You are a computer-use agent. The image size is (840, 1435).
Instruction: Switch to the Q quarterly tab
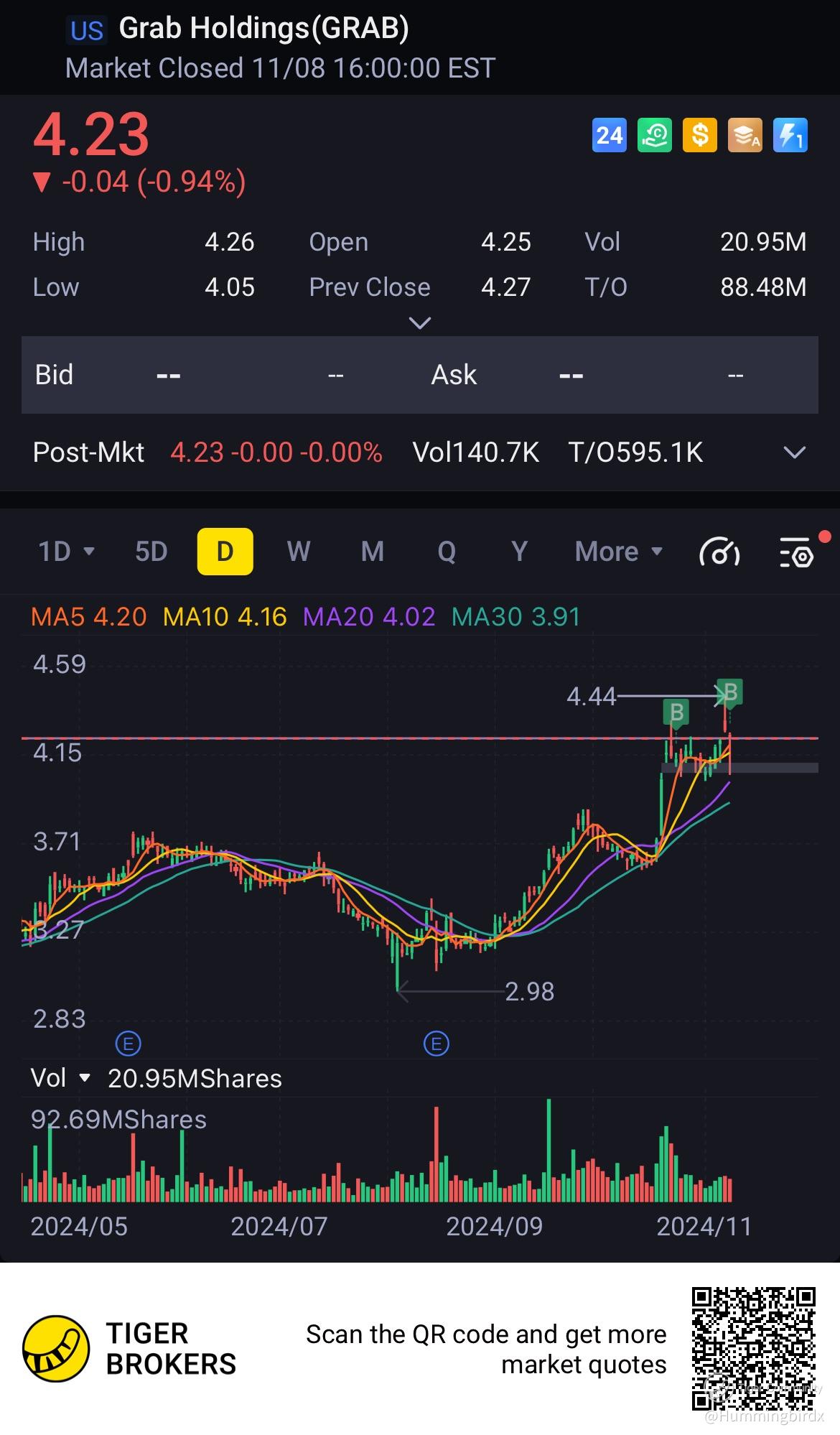447,552
